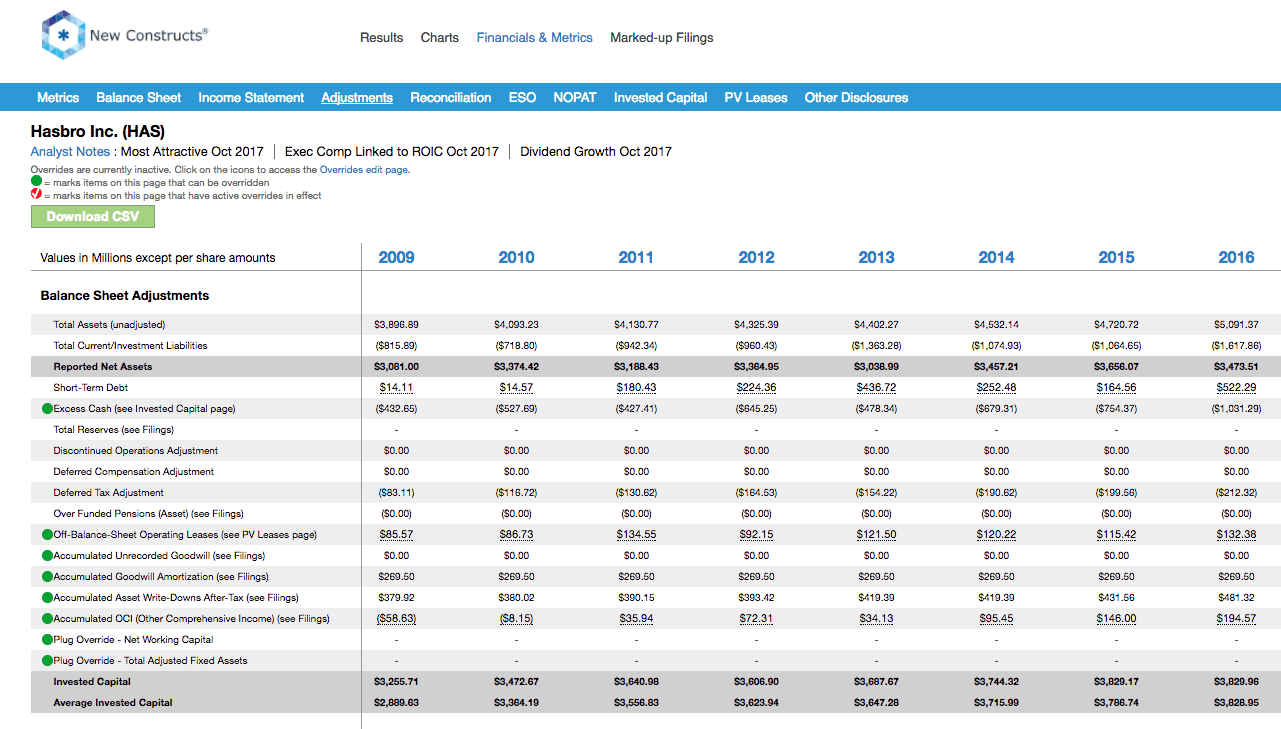Image resolution: width=1281 pixels, height=729 pixels.
Task: Click green override icon for Accumulated Asset Write-Downs
Action: (x=47, y=598)
